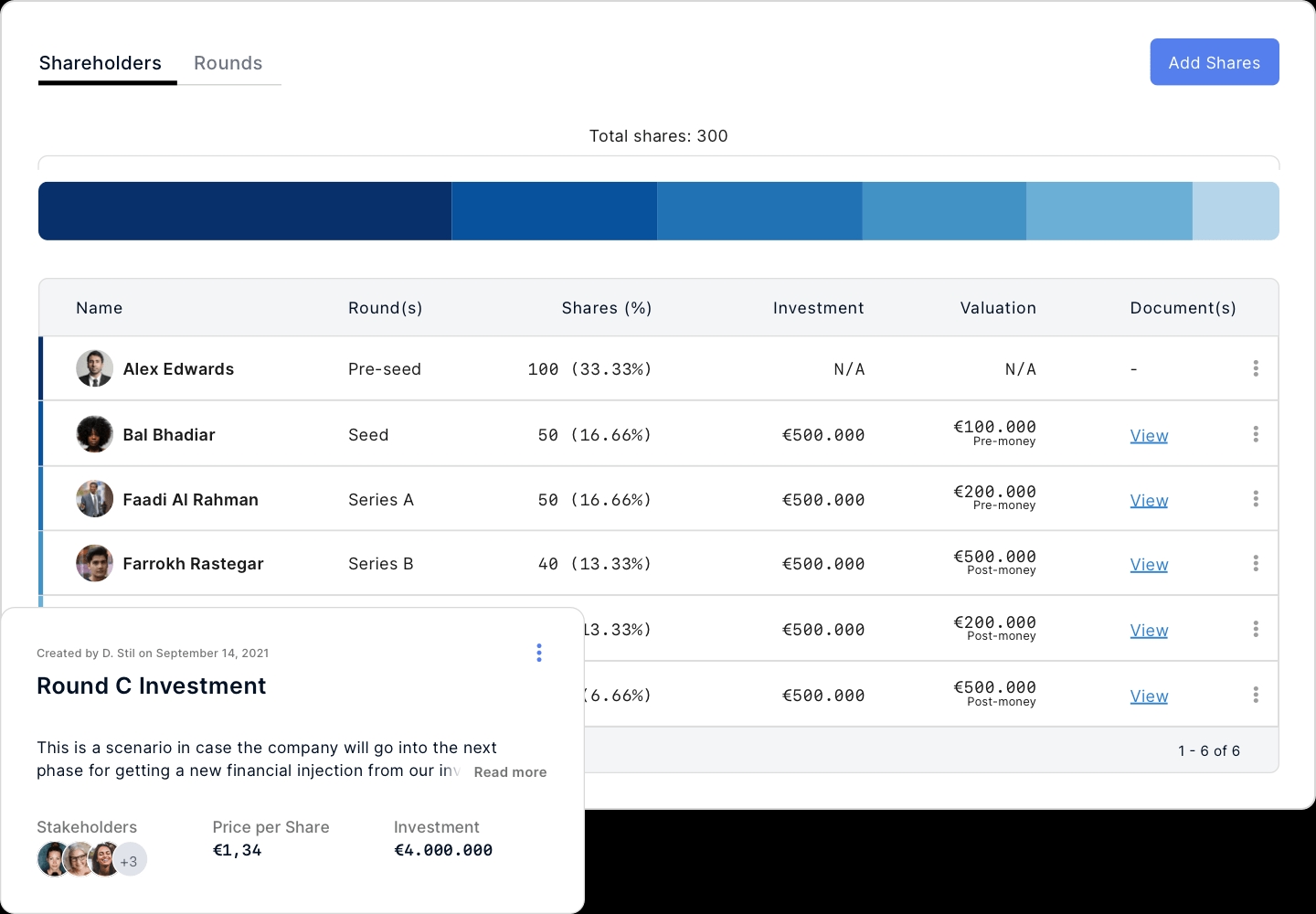1316x914 pixels.
Task: Click the Investment column header
Action: pyautogui.click(x=819, y=308)
